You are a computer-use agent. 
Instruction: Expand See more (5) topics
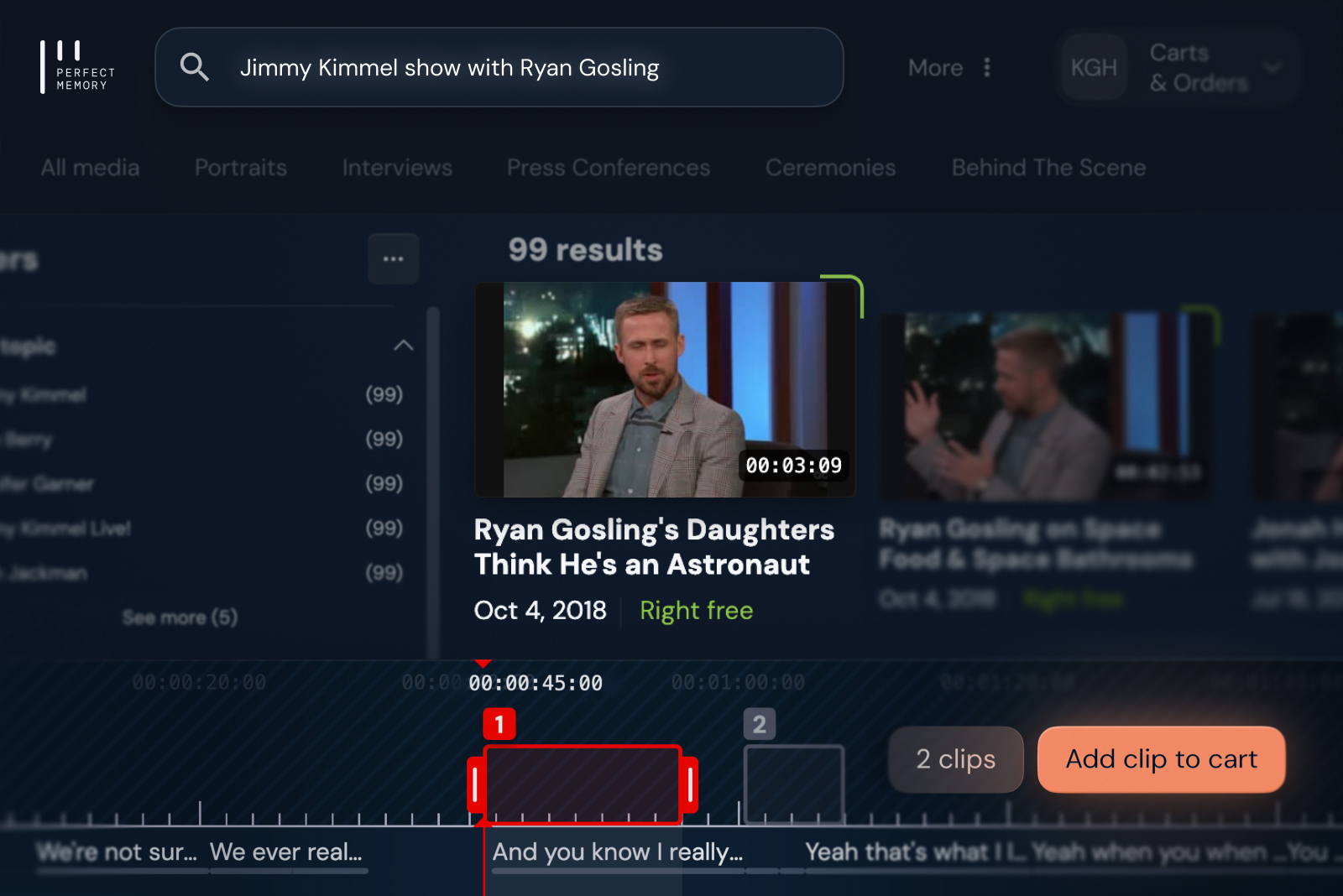click(x=180, y=617)
